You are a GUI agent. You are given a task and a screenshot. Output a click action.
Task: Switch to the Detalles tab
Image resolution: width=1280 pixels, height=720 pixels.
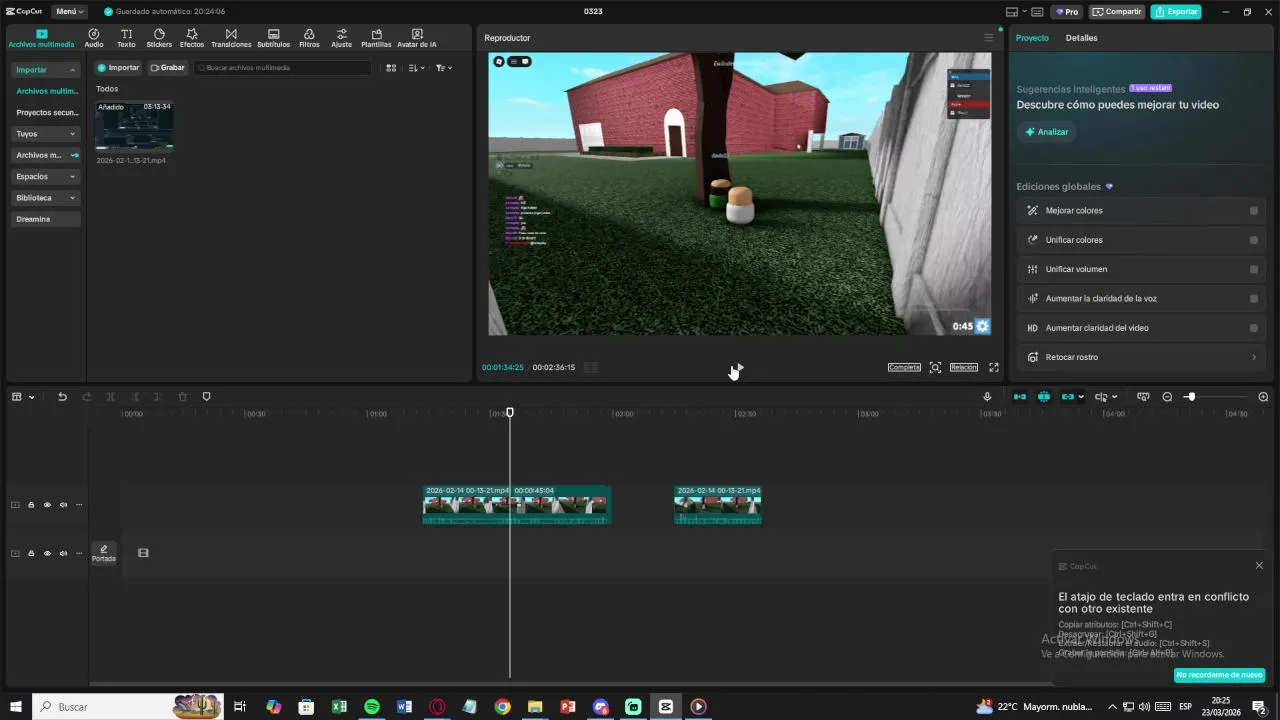pos(1081,38)
